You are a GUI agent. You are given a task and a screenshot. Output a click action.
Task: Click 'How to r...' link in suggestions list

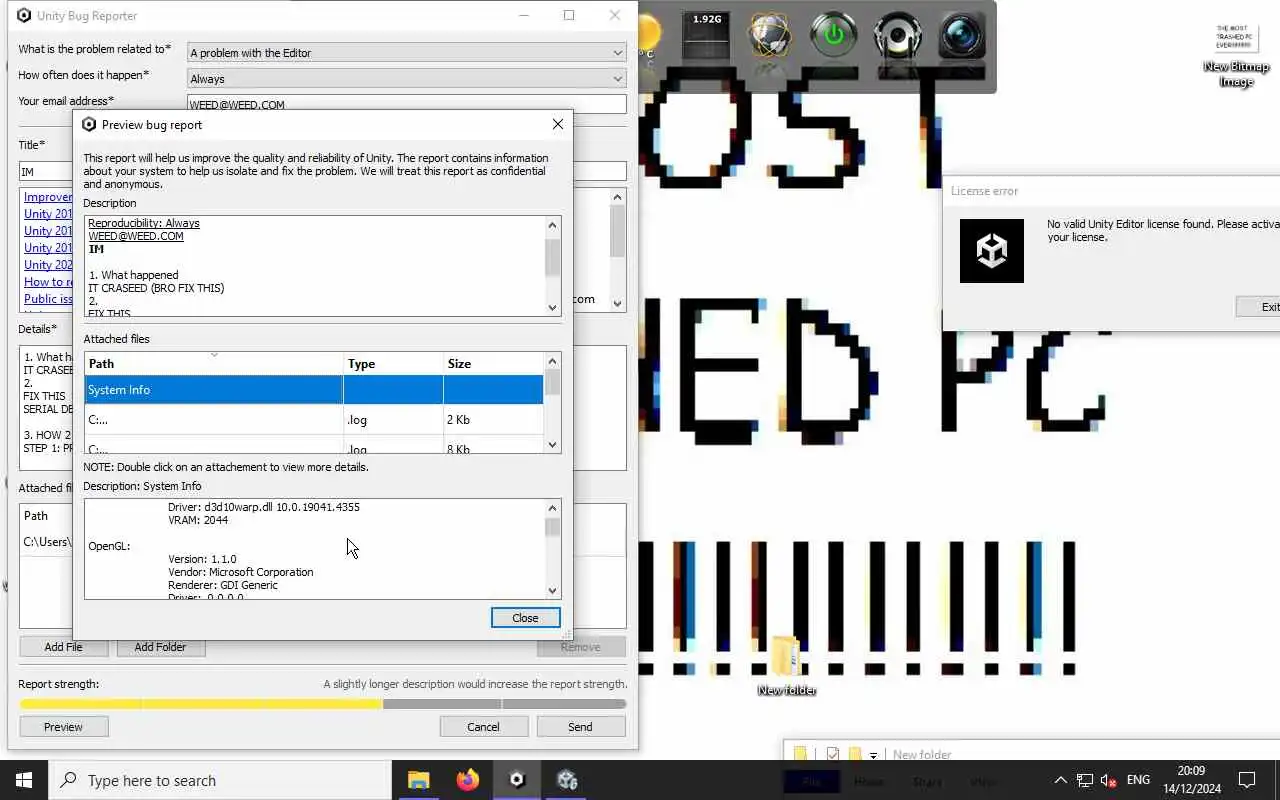coord(48,282)
